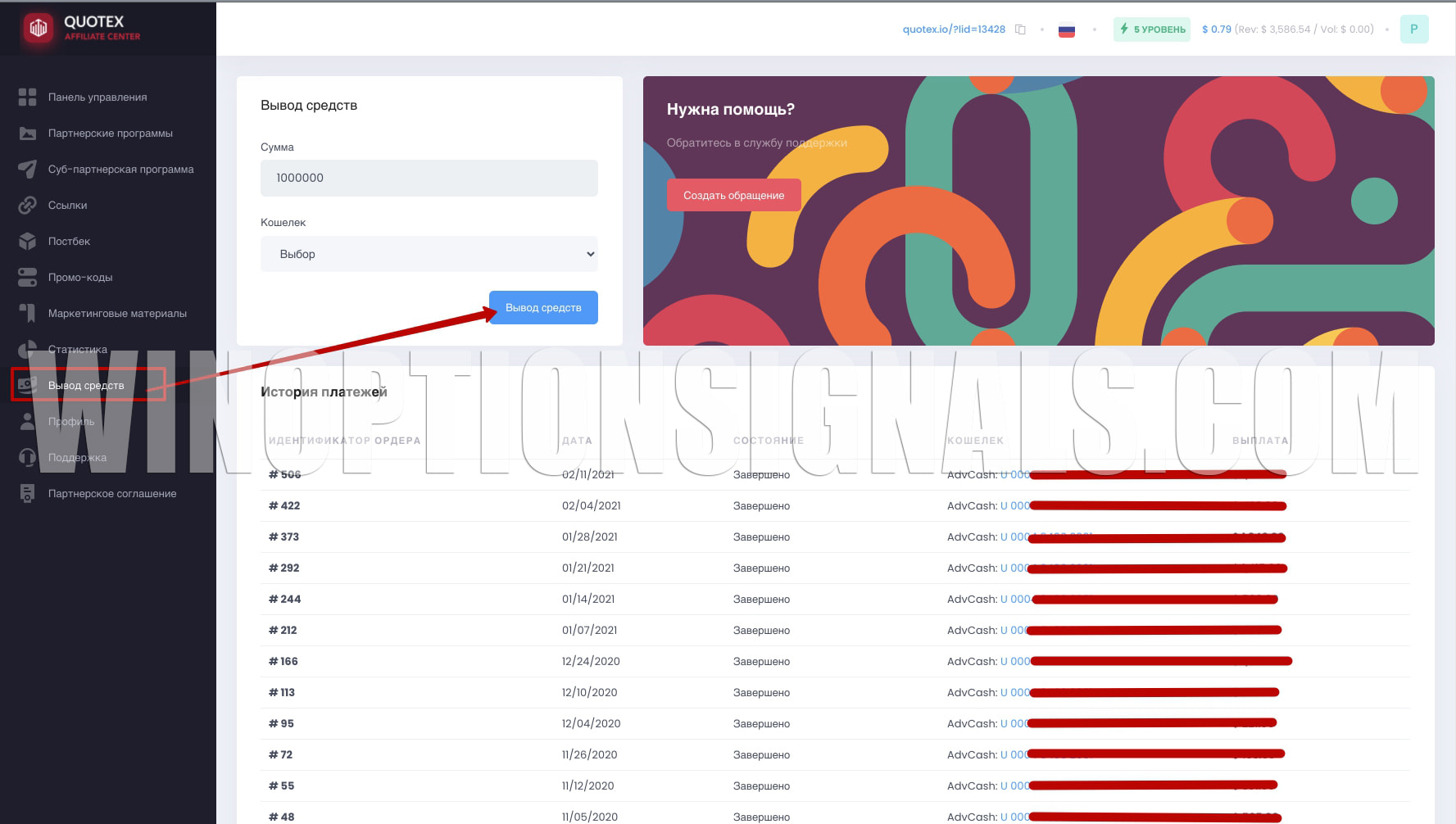Open the Ссылки link icon
This screenshot has width=1456, height=824.
coord(27,206)
